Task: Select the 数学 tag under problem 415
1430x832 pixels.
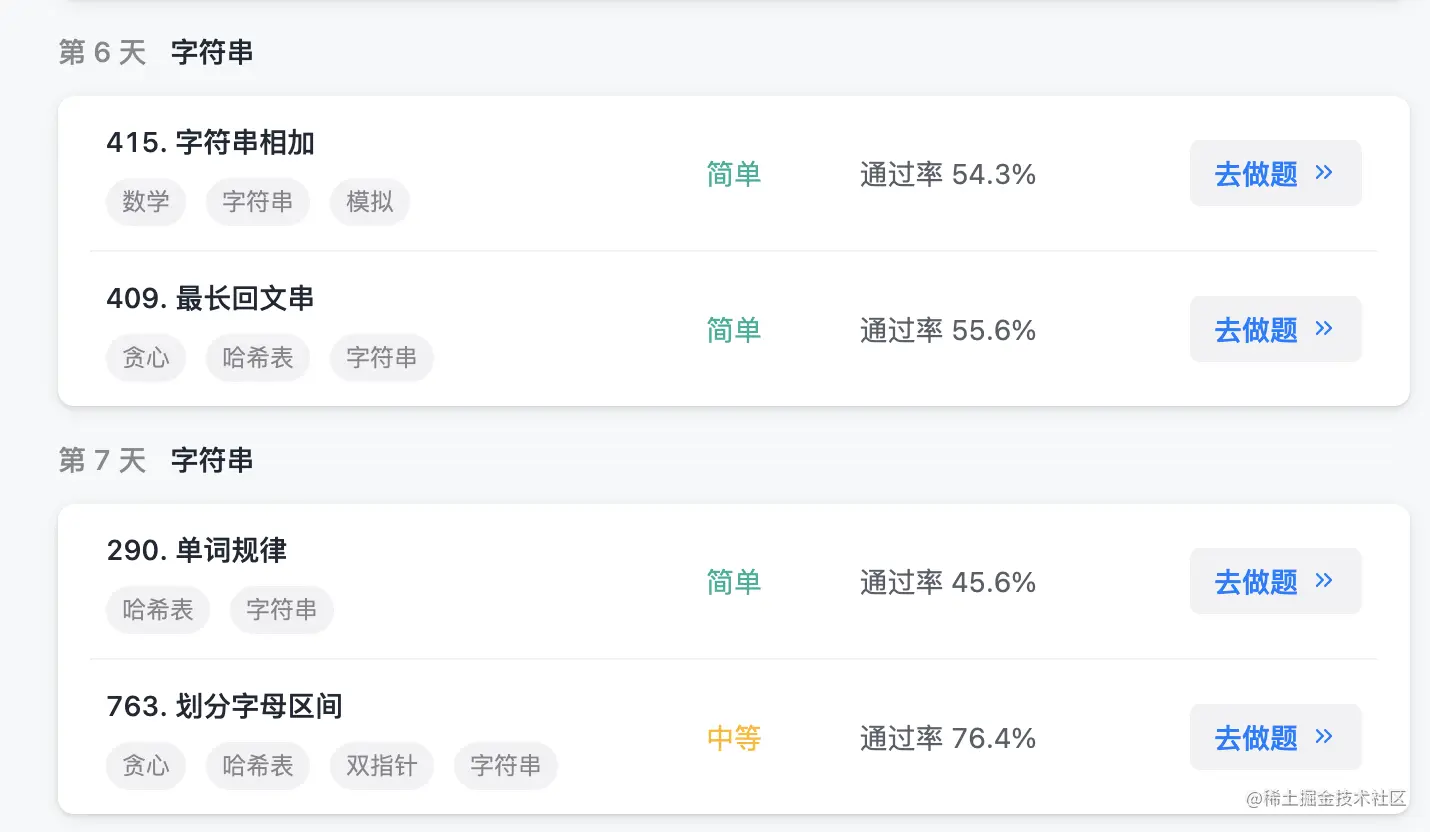Action: tap(146, 202)
